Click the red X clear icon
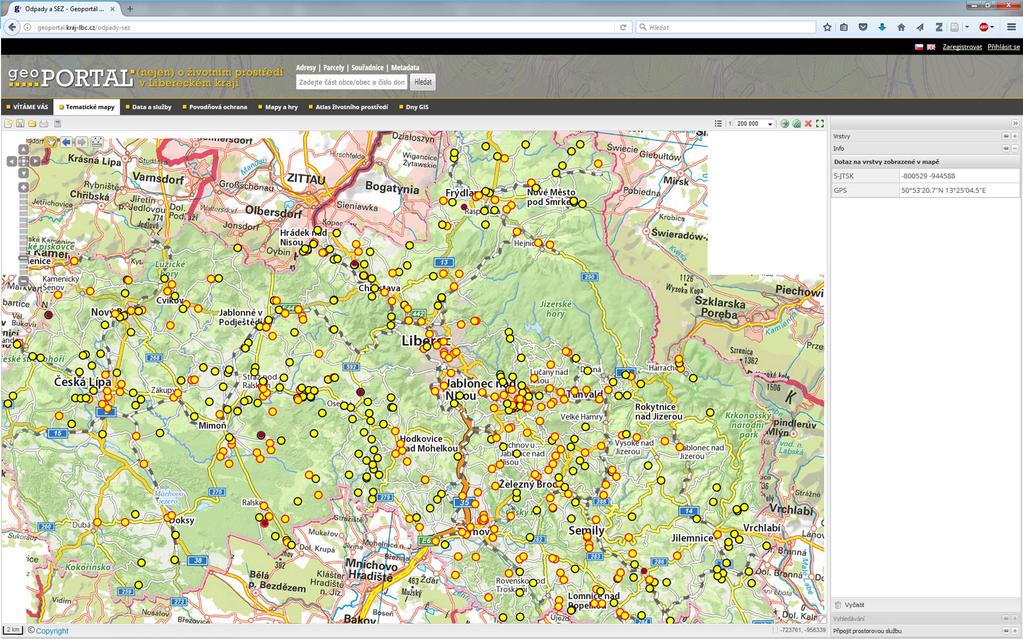The height and width of the screenshot is (639, 1023). [x=808, y=123]
